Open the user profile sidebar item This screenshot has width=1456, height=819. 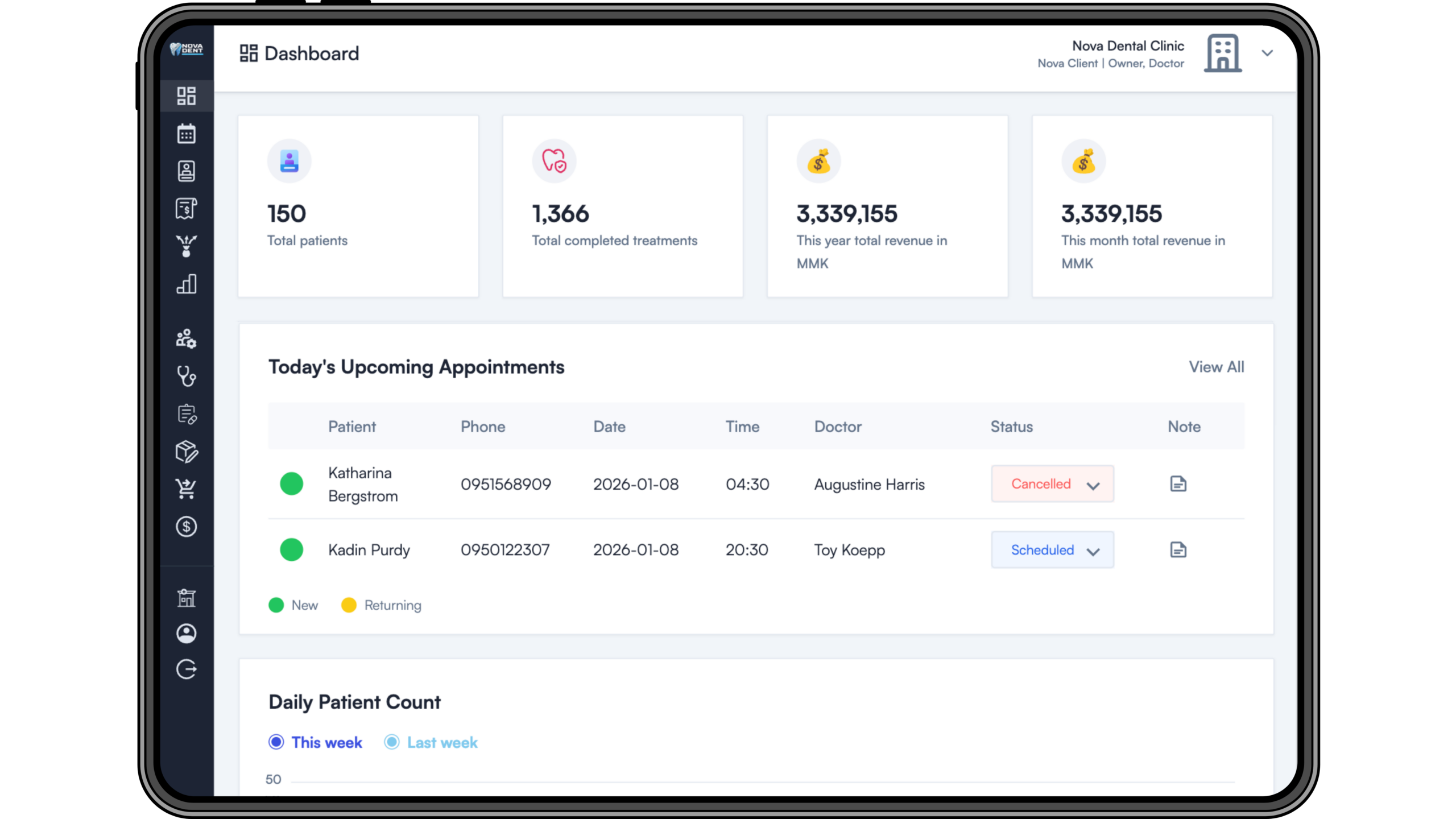[186, 634]
